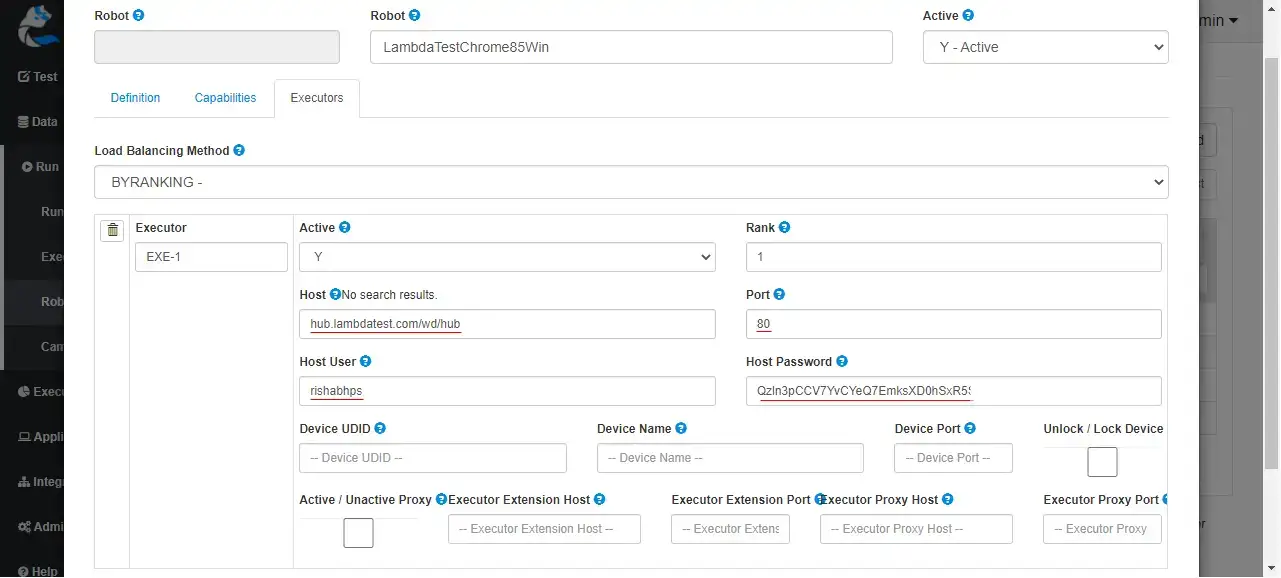
Task: Enable the Active / Unactive Proxy checkbox
Action: pos(358,533)
